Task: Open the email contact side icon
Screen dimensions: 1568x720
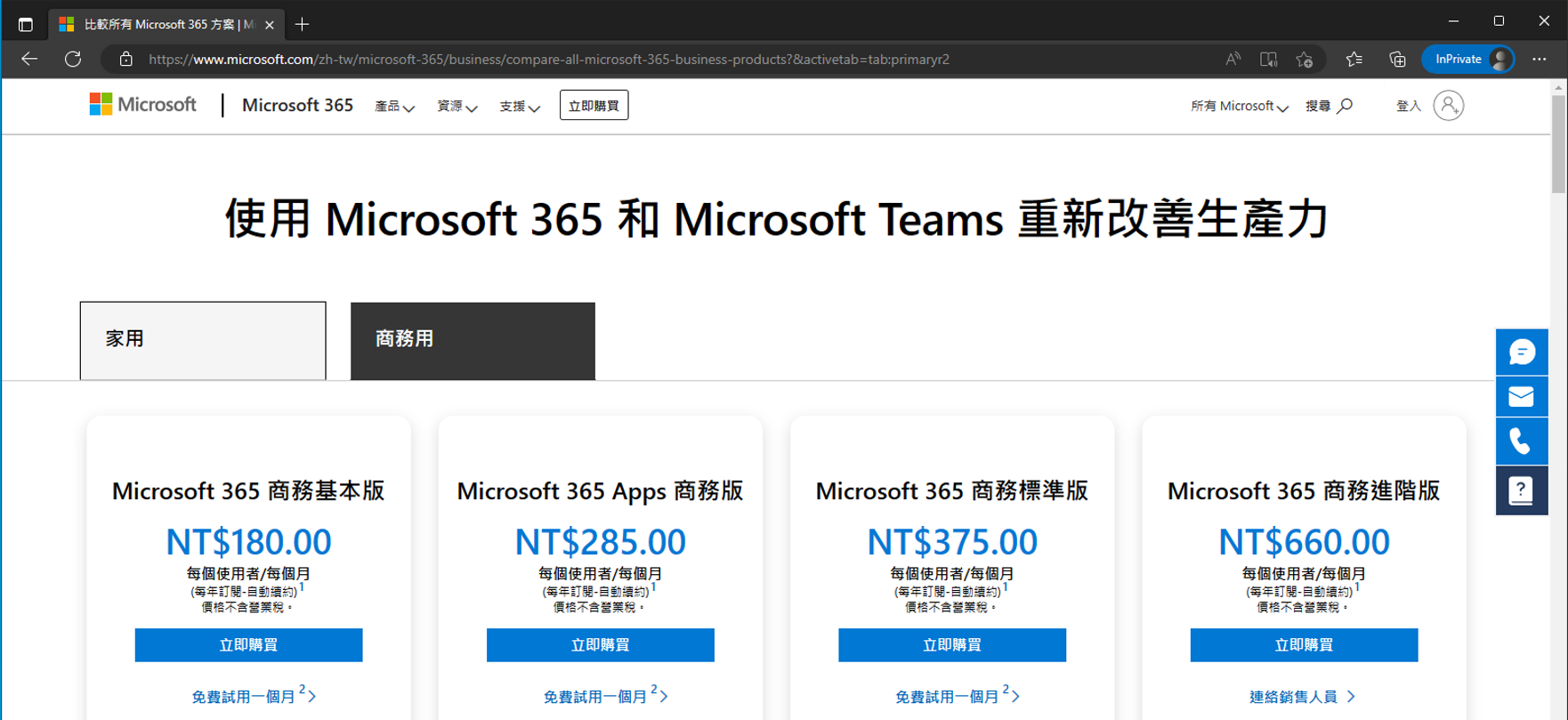Action: click(1522, 397)
